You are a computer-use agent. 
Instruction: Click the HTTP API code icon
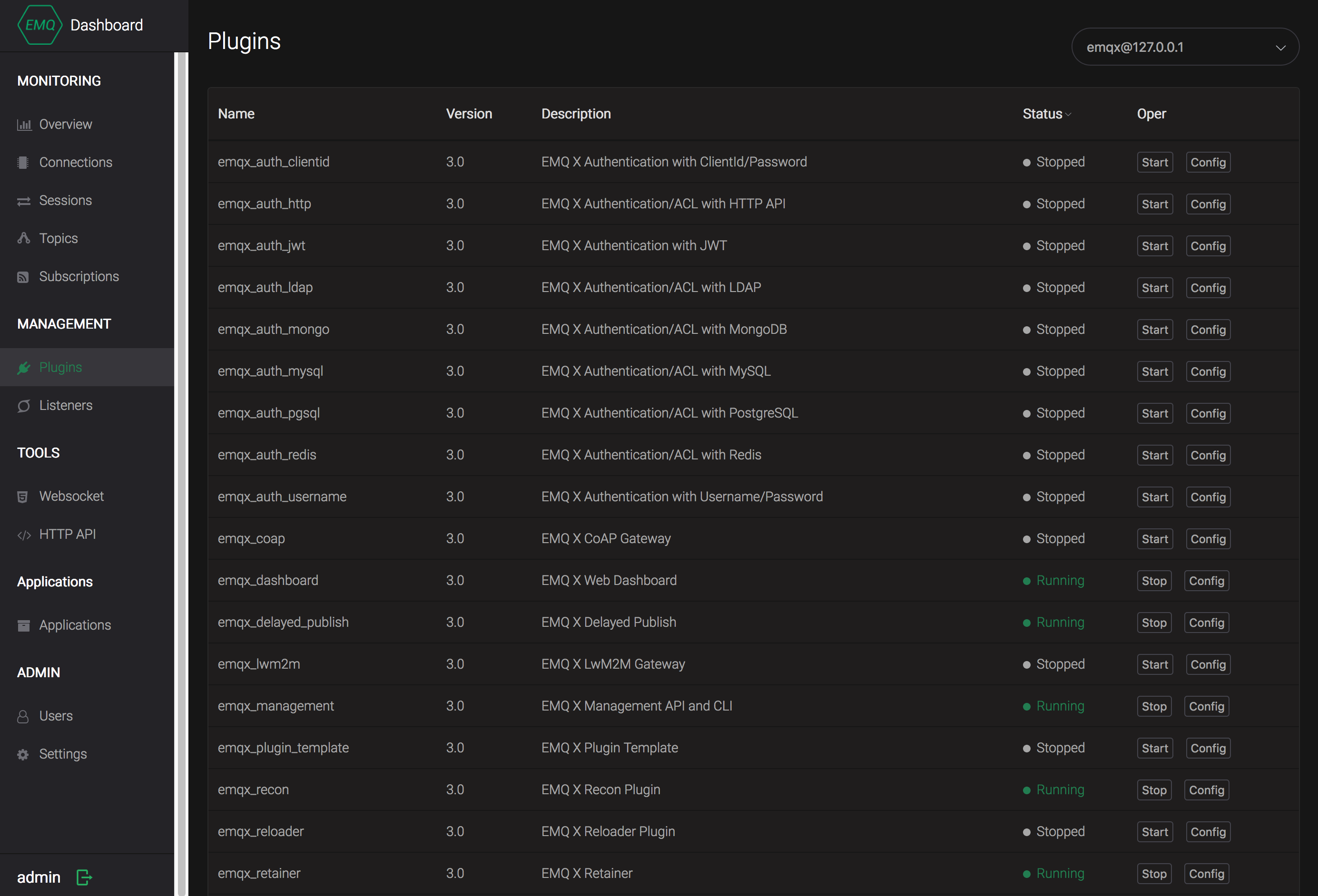24,535
